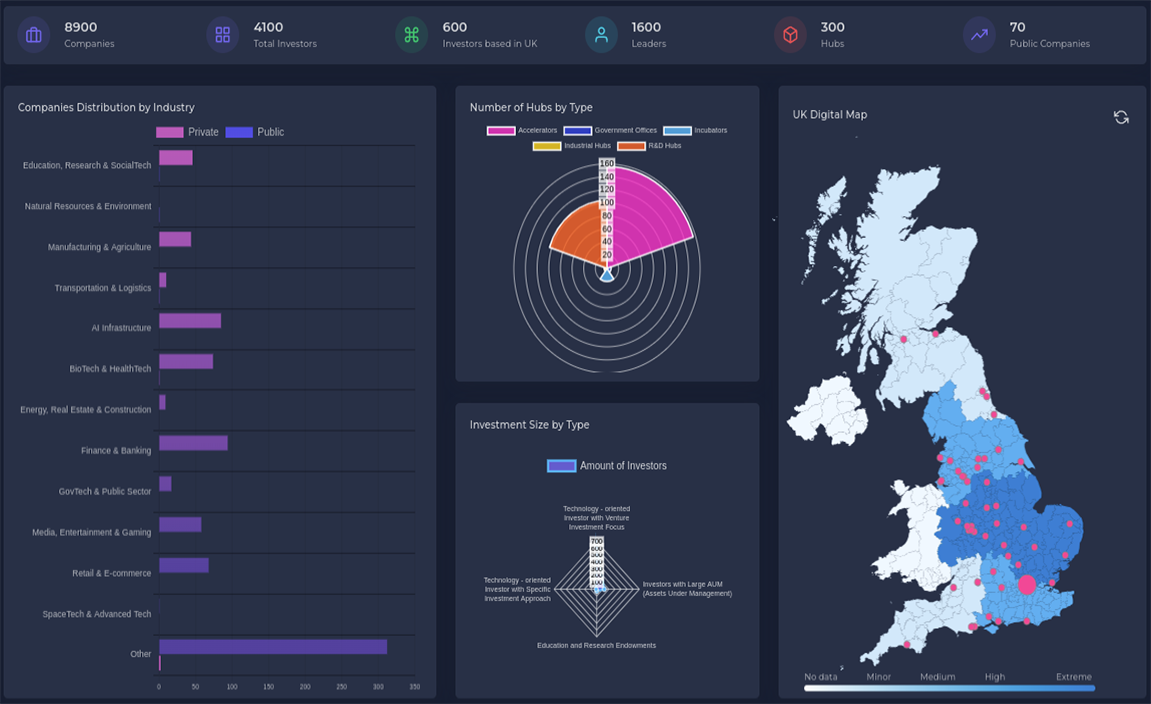Click the trend arrow icon for Public Companies
The image size is (1151, 704).
tap(979, 35)
